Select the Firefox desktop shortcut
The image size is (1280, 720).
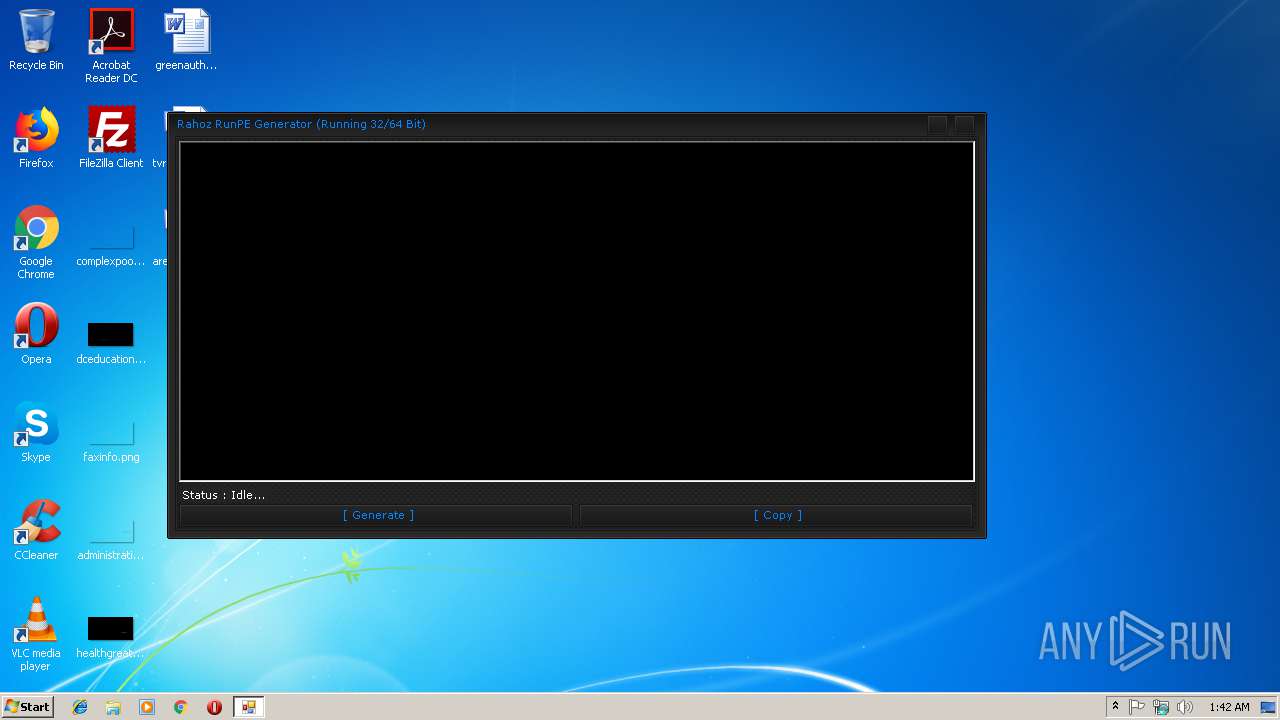(36, 138)
